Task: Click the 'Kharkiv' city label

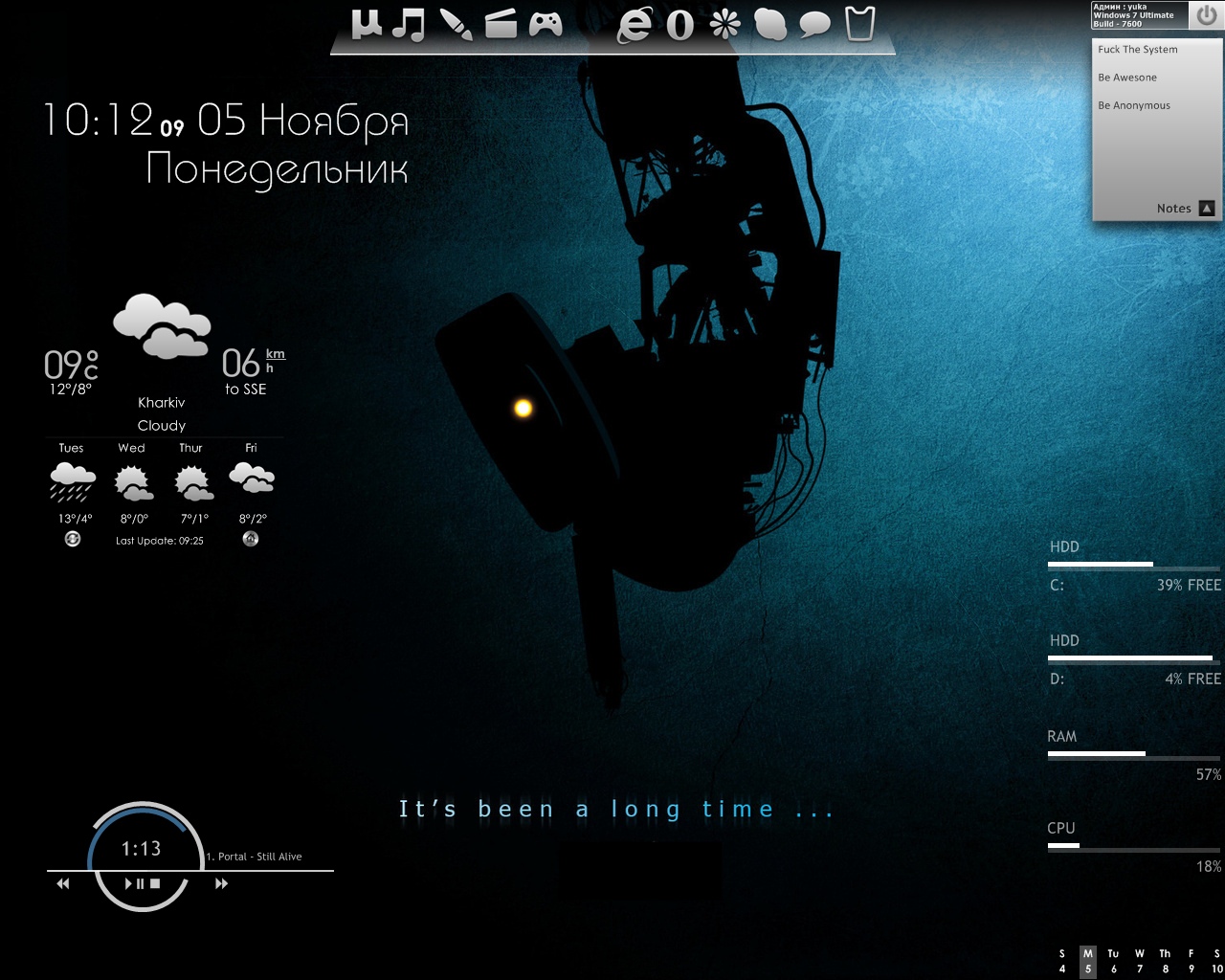Action: click(162, 402)
